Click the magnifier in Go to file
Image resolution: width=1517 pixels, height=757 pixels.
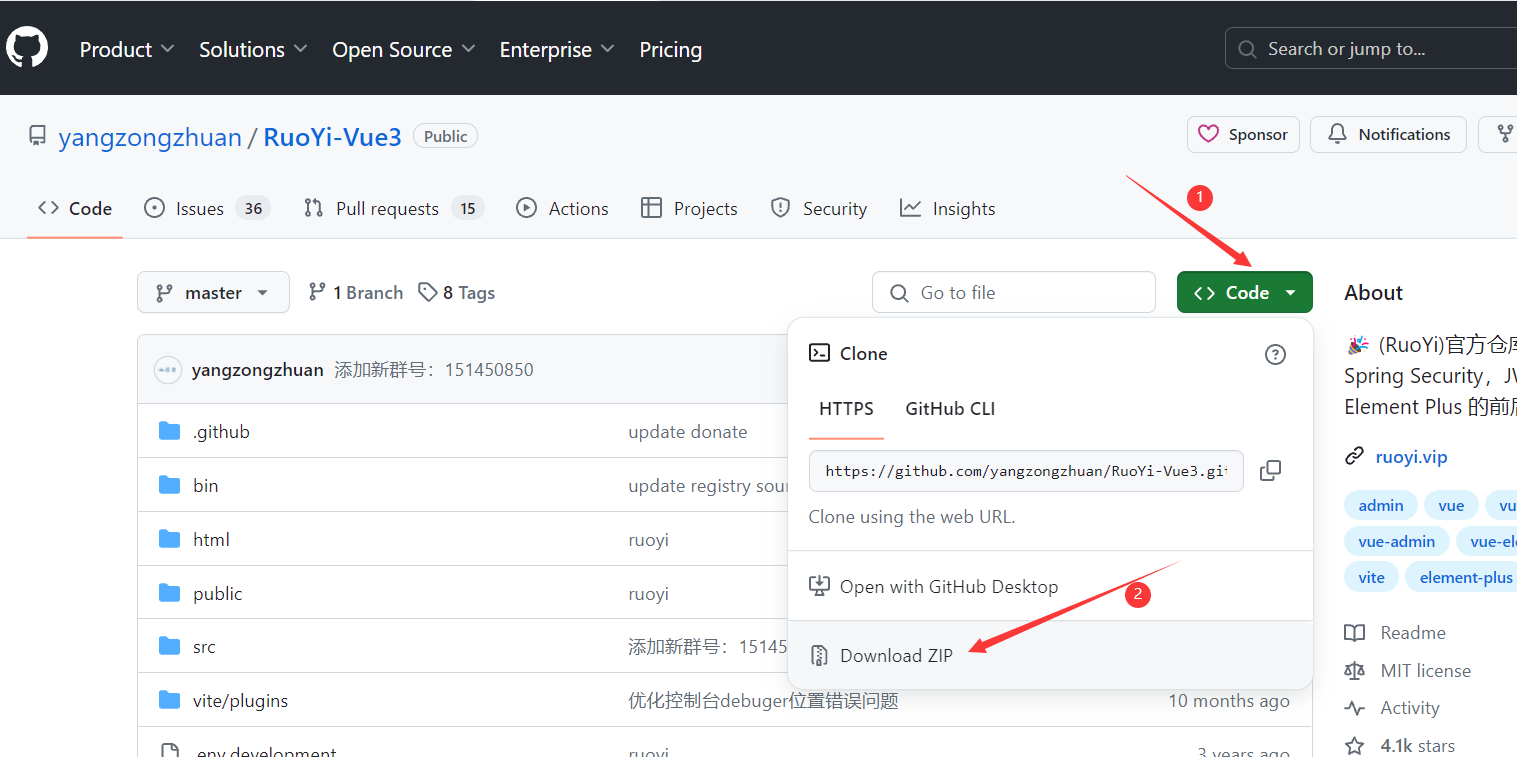click(x=899, y=292)
